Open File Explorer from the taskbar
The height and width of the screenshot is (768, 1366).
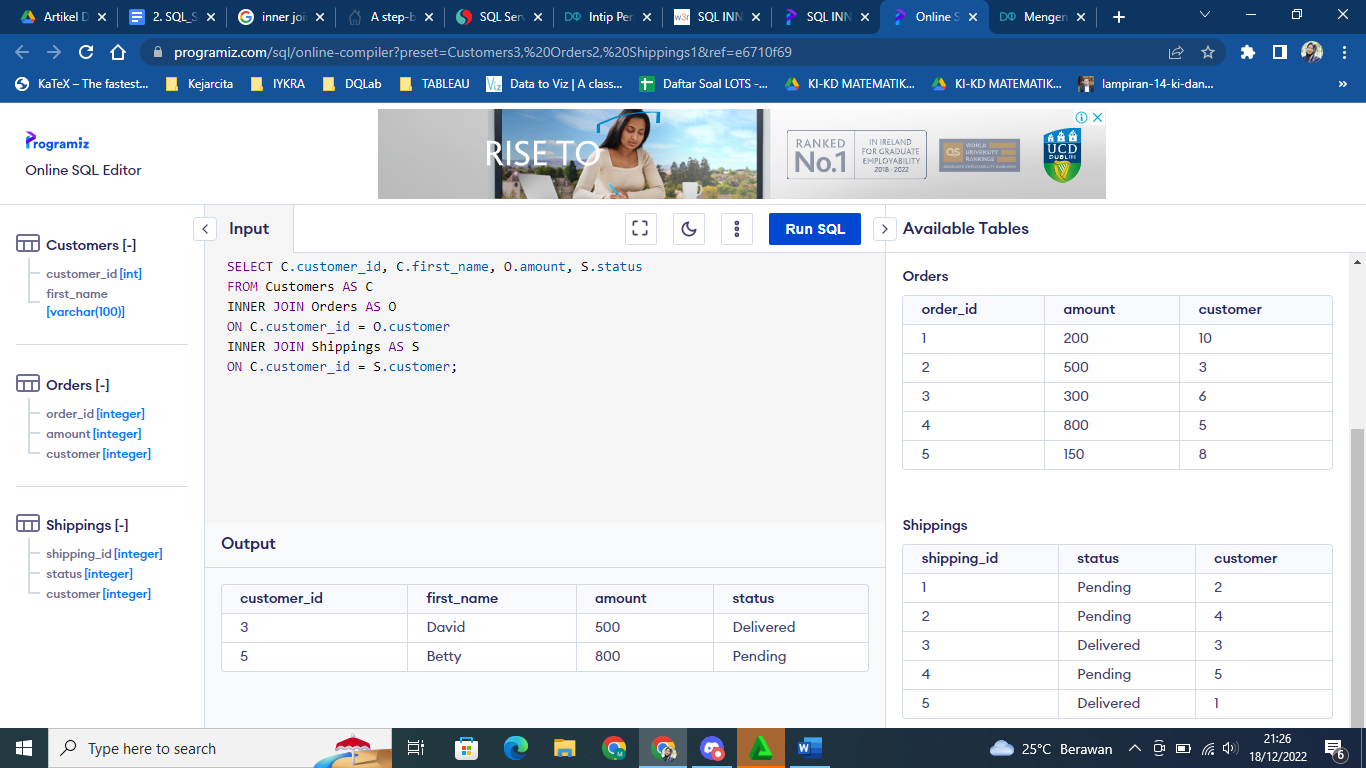[565, 748]
